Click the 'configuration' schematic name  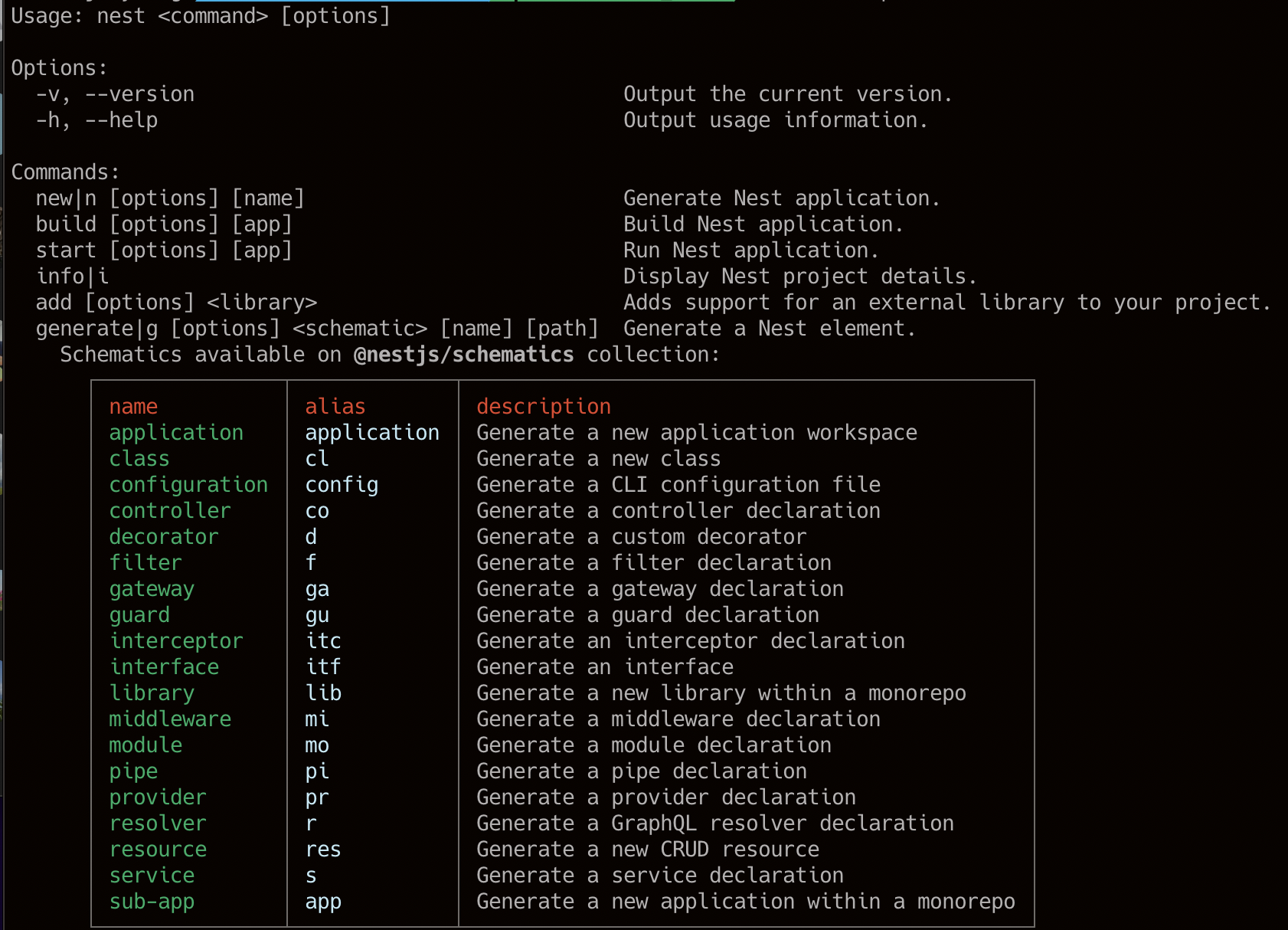pyautogui.click(x=188, y=485)
